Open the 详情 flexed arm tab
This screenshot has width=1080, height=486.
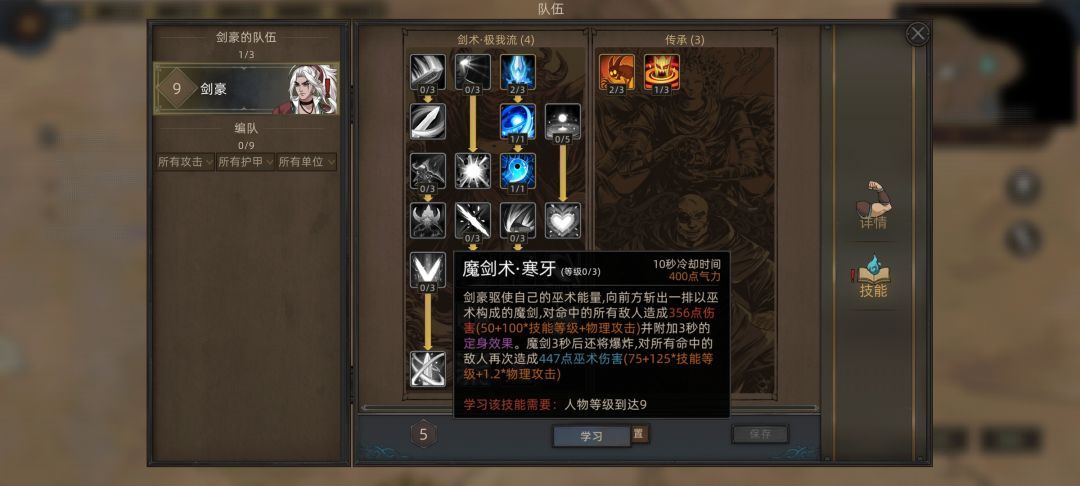873,207
